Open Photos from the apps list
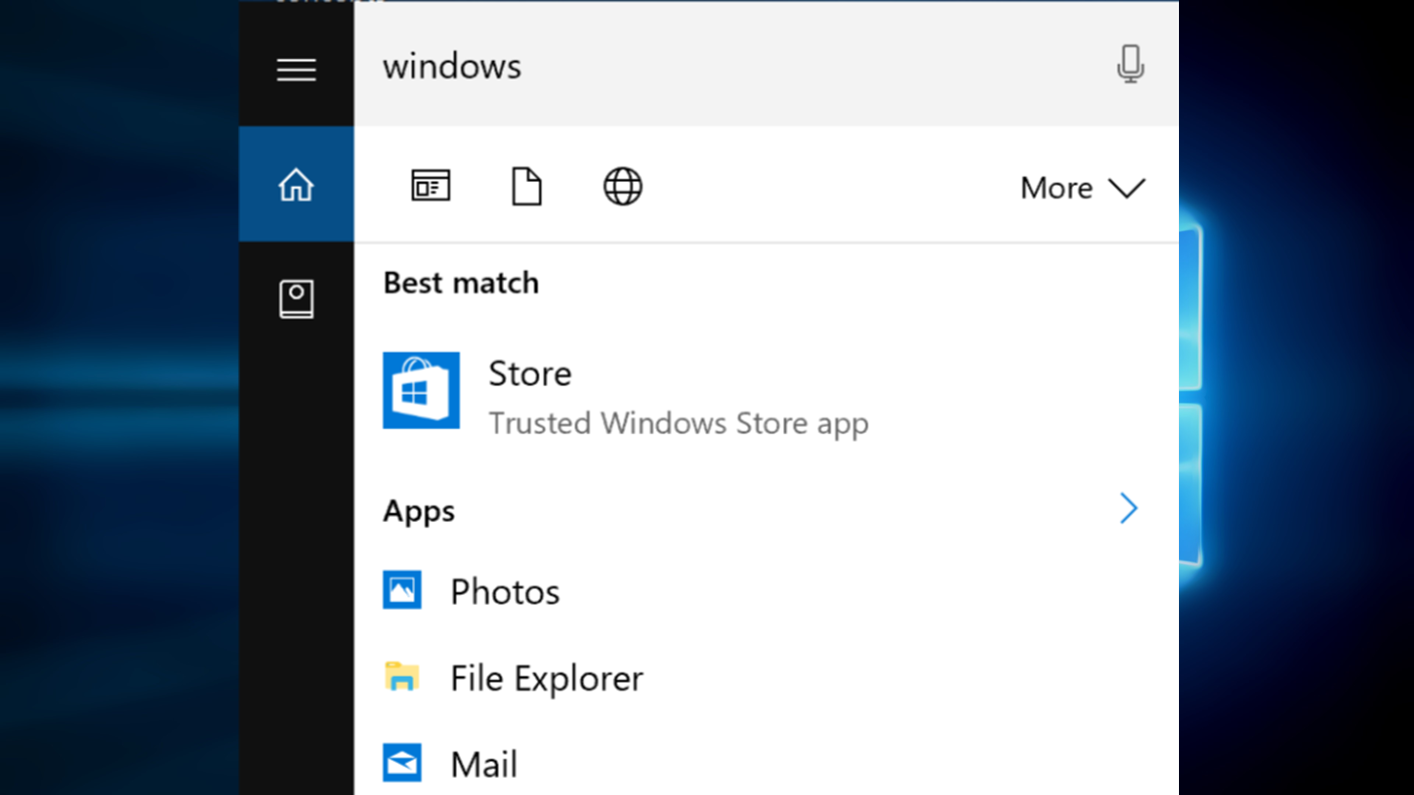 [x=766, y=591]
